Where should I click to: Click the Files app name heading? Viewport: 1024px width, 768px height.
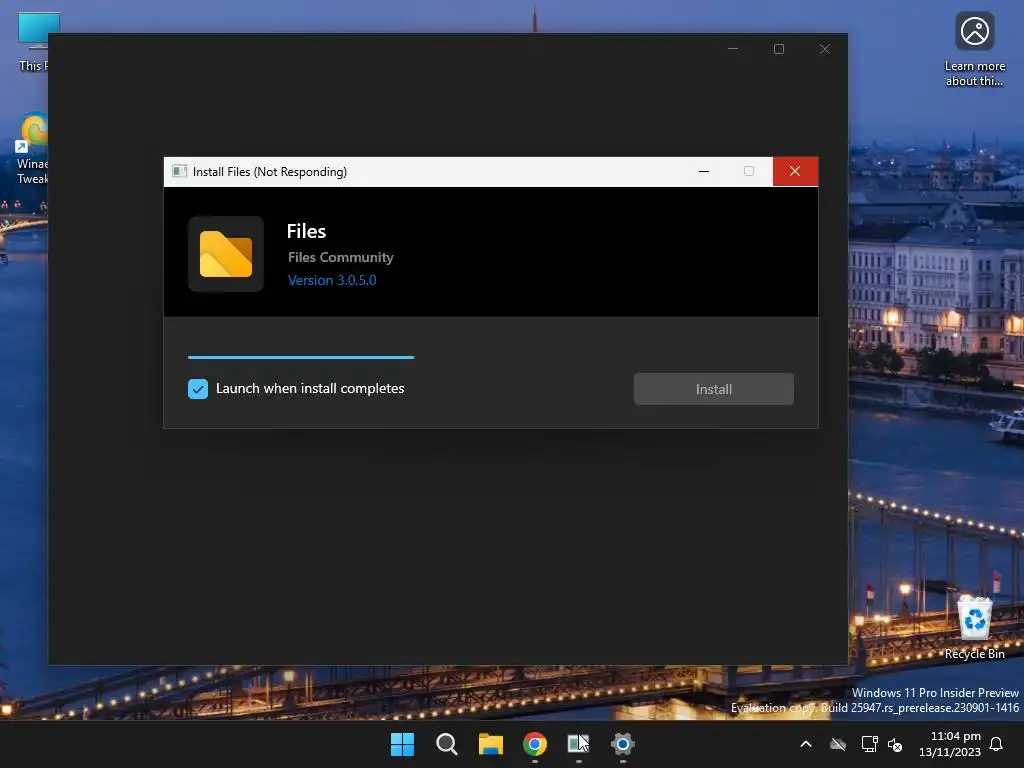click(x=306, y=231)
